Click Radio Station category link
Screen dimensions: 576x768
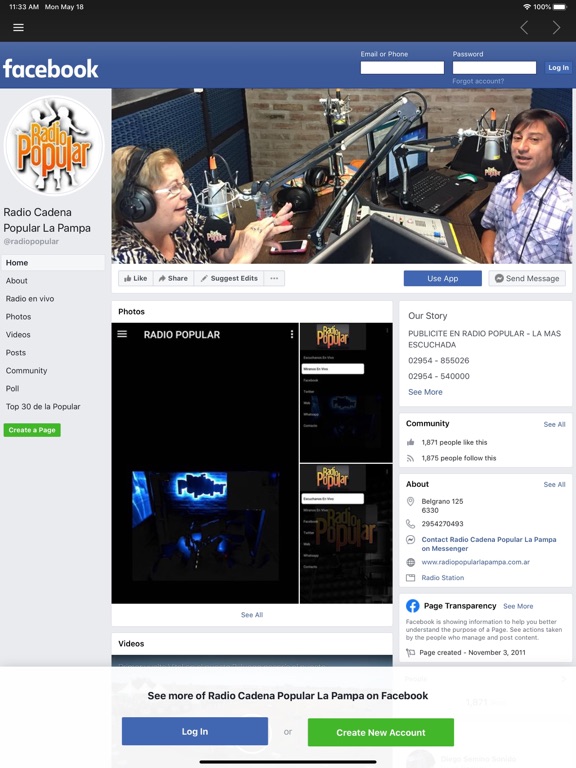point(443,578)
